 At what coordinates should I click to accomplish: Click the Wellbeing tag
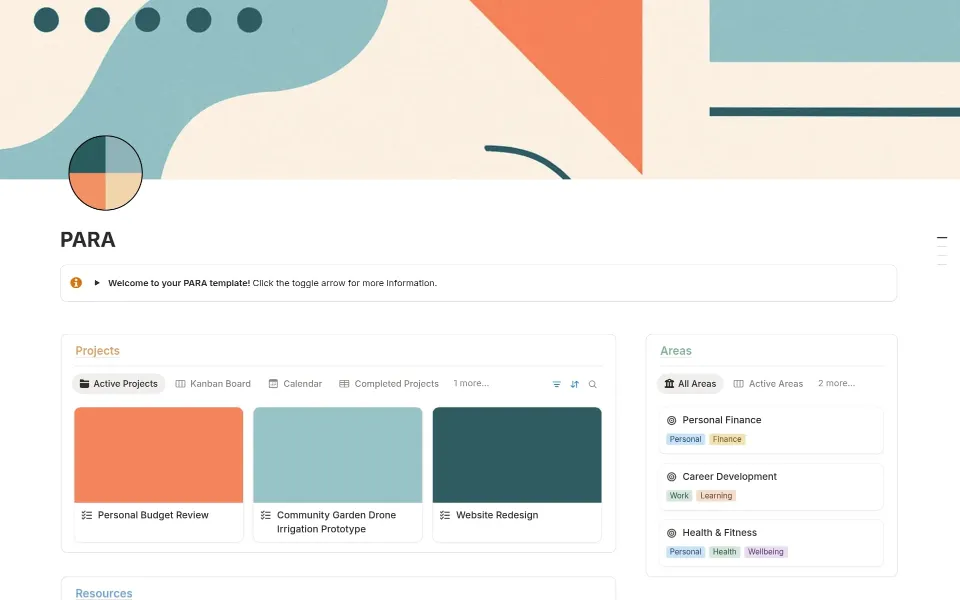[x=765, y=552]
